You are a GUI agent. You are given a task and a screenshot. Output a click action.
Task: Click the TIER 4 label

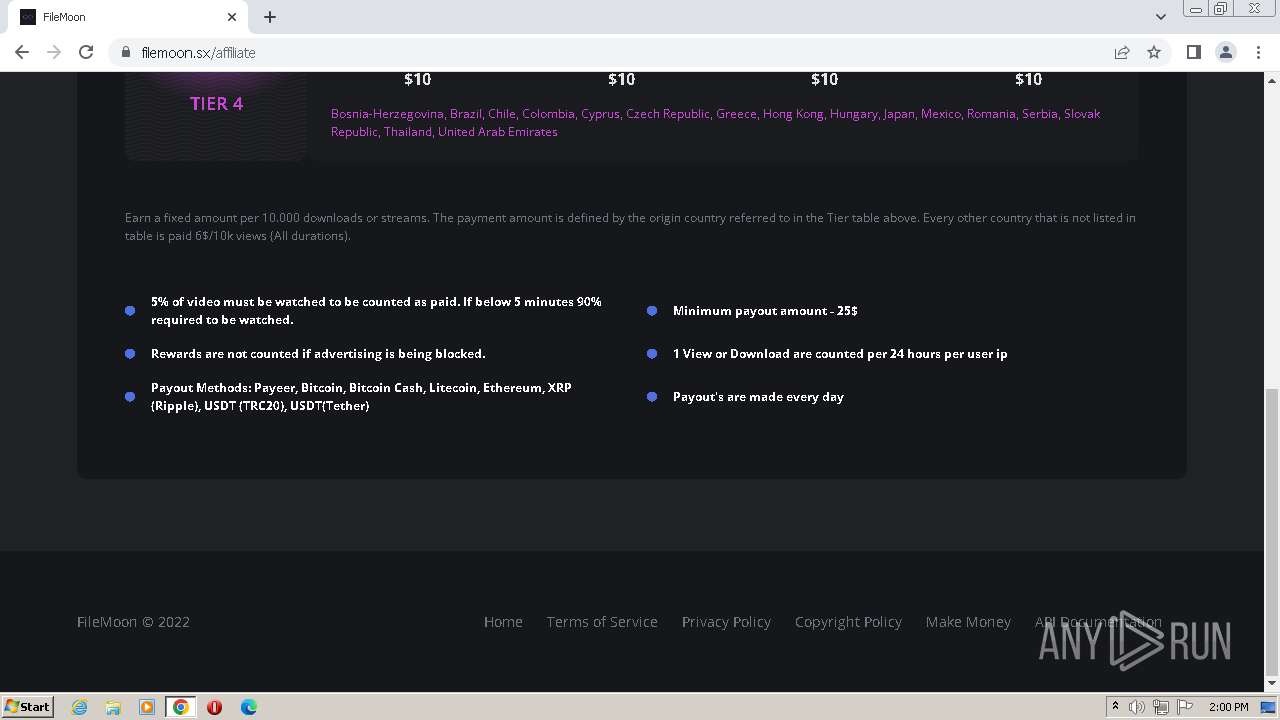point(217,104)
